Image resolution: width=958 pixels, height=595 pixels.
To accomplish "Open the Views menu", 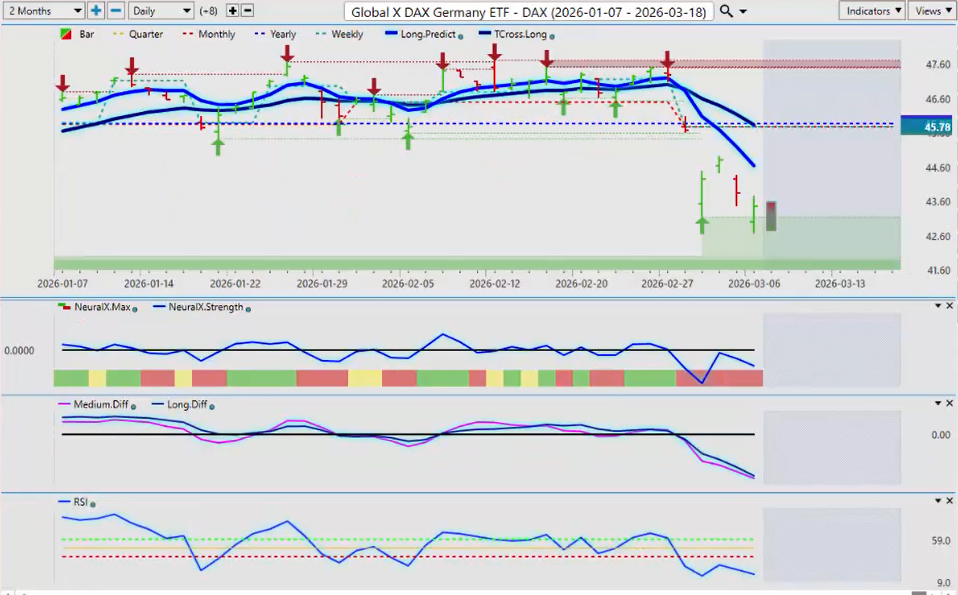I will (932, 11).
